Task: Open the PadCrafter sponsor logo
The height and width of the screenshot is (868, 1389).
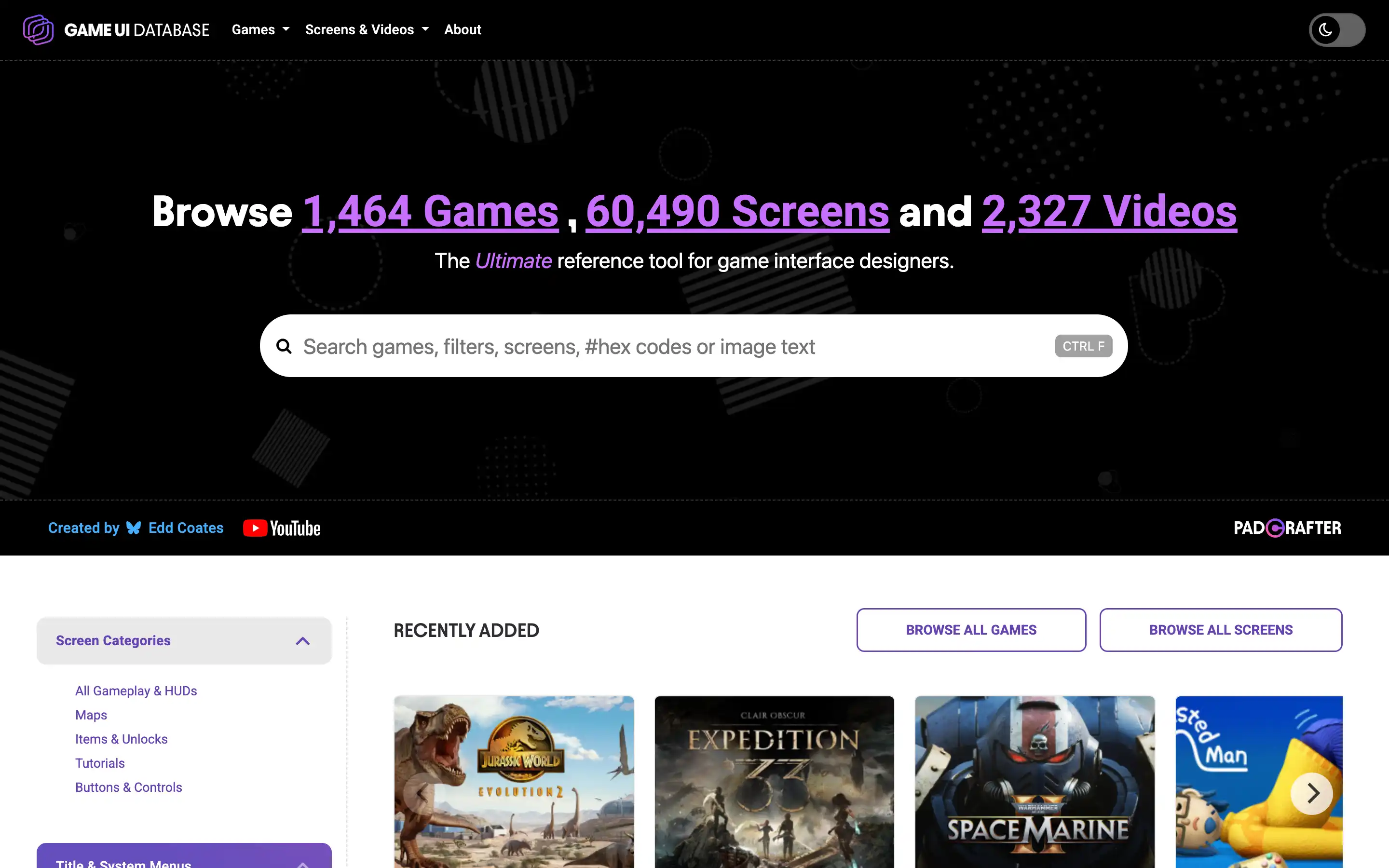Action: tap(1287, 528)
